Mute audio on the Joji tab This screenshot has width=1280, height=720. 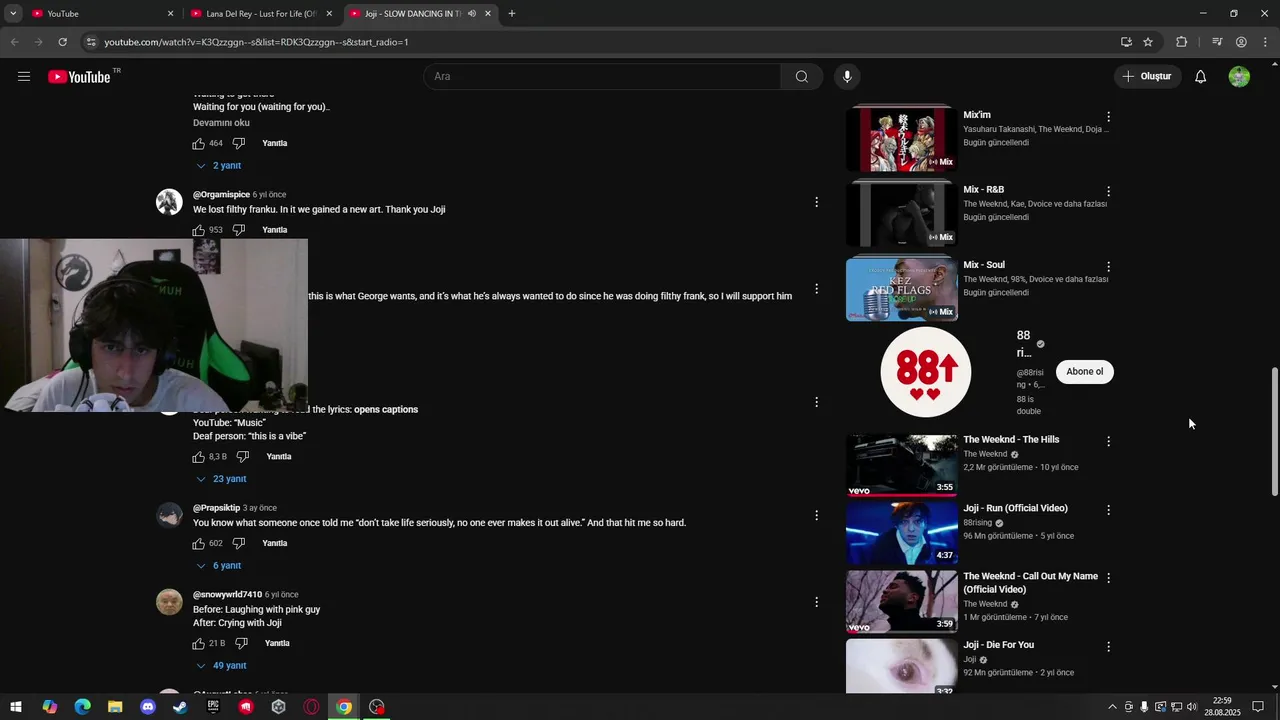point(471,14)
